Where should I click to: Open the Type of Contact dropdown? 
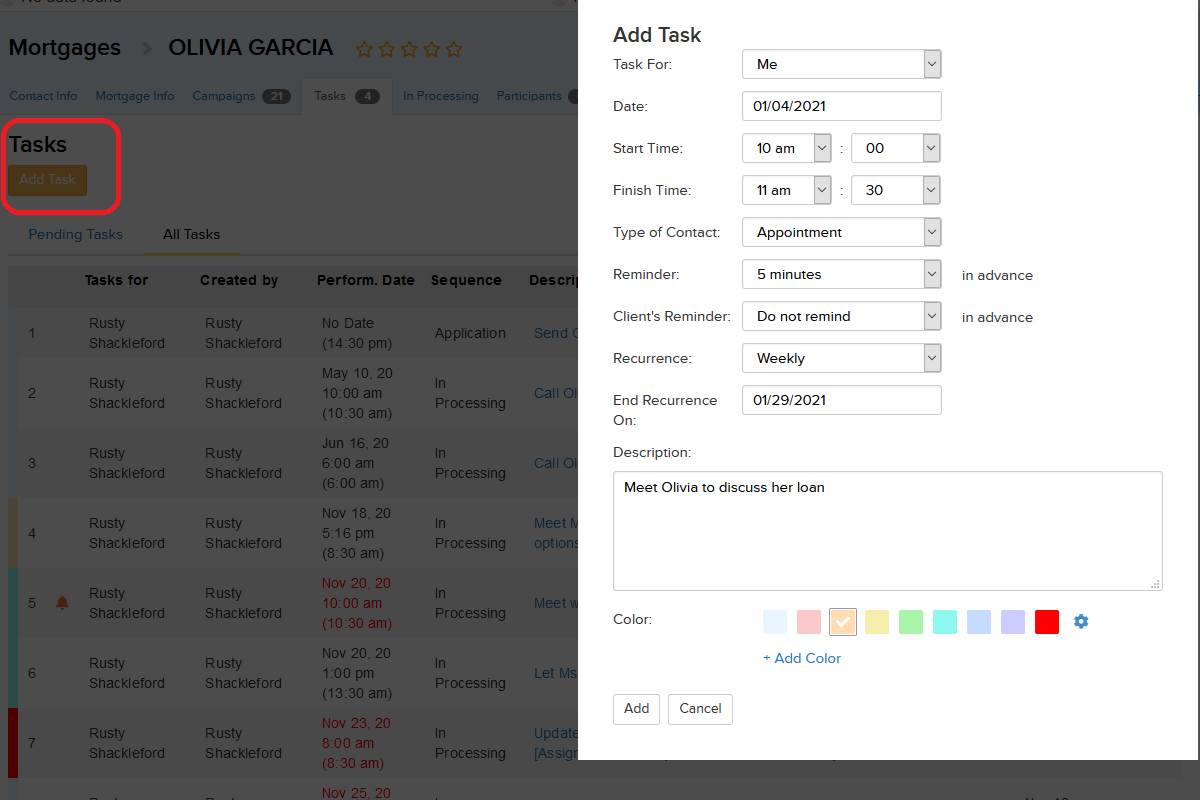tap(842, 232)
